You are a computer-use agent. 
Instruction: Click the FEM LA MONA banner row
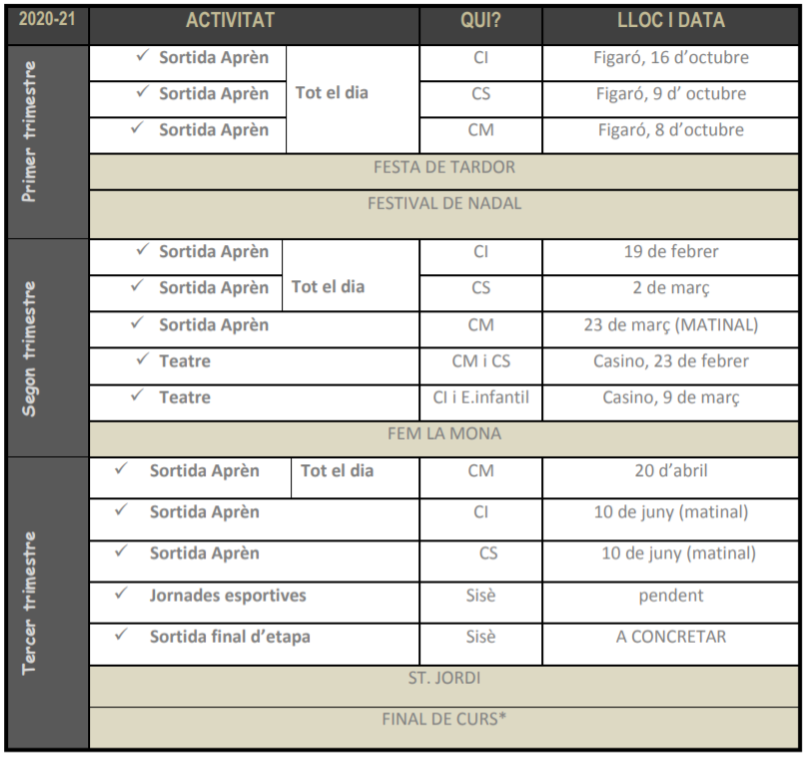[x=444, y=434]
